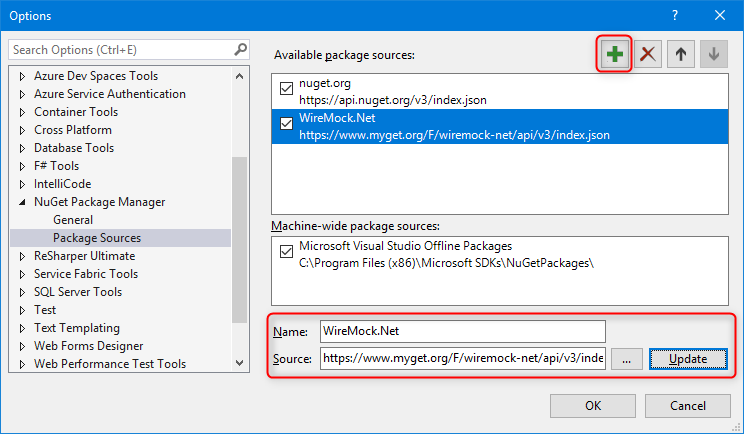
Task: Uncheck the nuget.org package source
Action: [287, 89]
